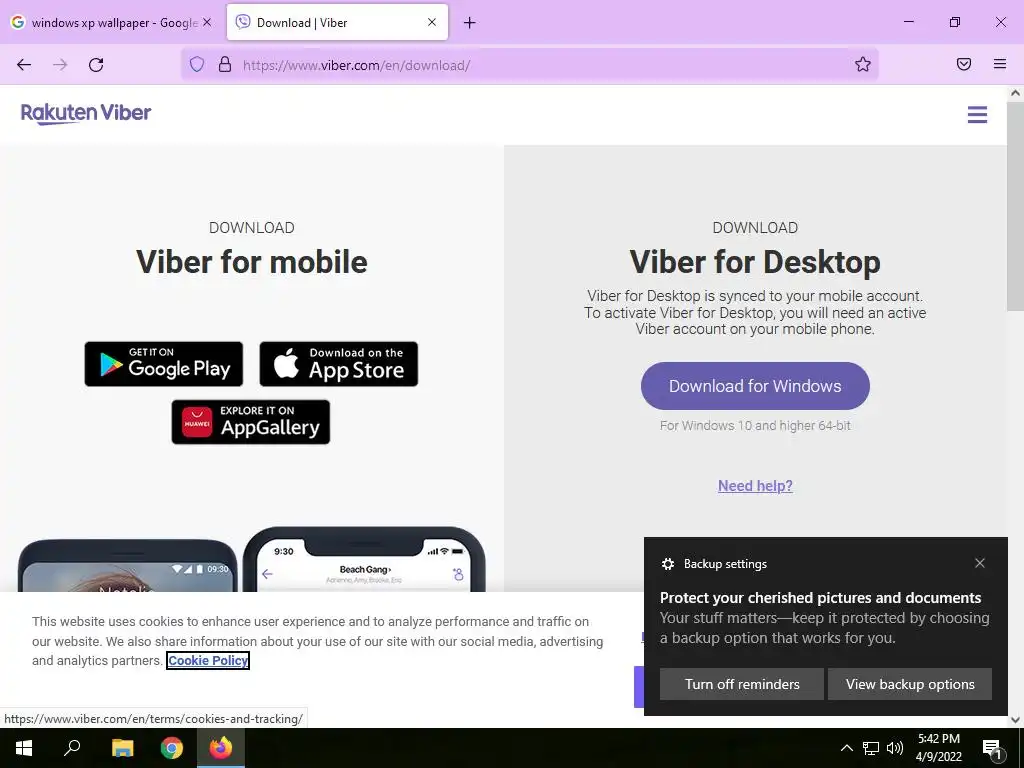Reload the Viber download page
The height and width of the screenshot is (768, 1024).
click(96, 65)
